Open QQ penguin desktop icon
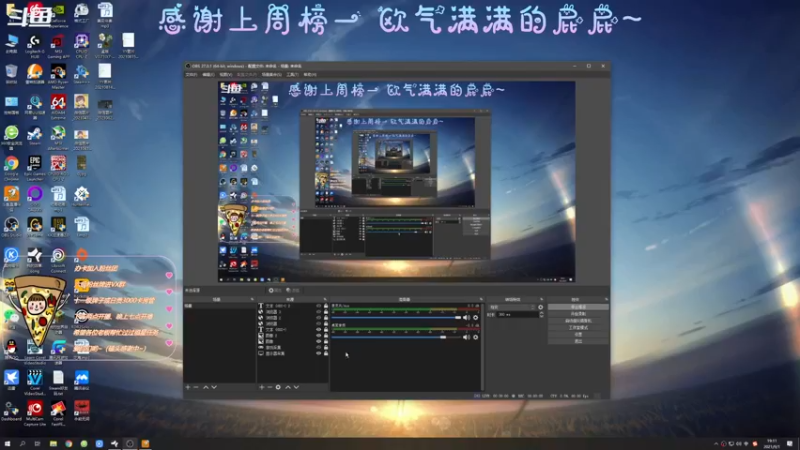Screen dimensions: 800x450 click(11, 348)
